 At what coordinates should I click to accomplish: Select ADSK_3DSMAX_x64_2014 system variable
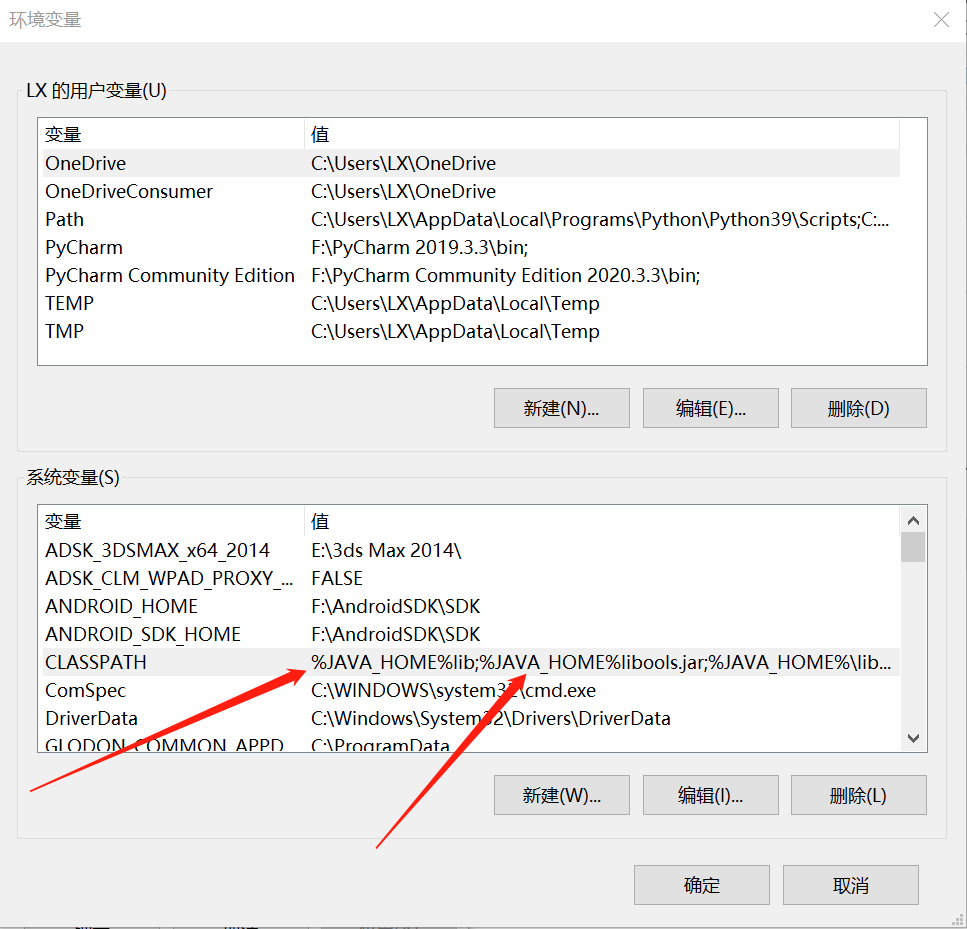pyautogui.click(x=471, y=550)
